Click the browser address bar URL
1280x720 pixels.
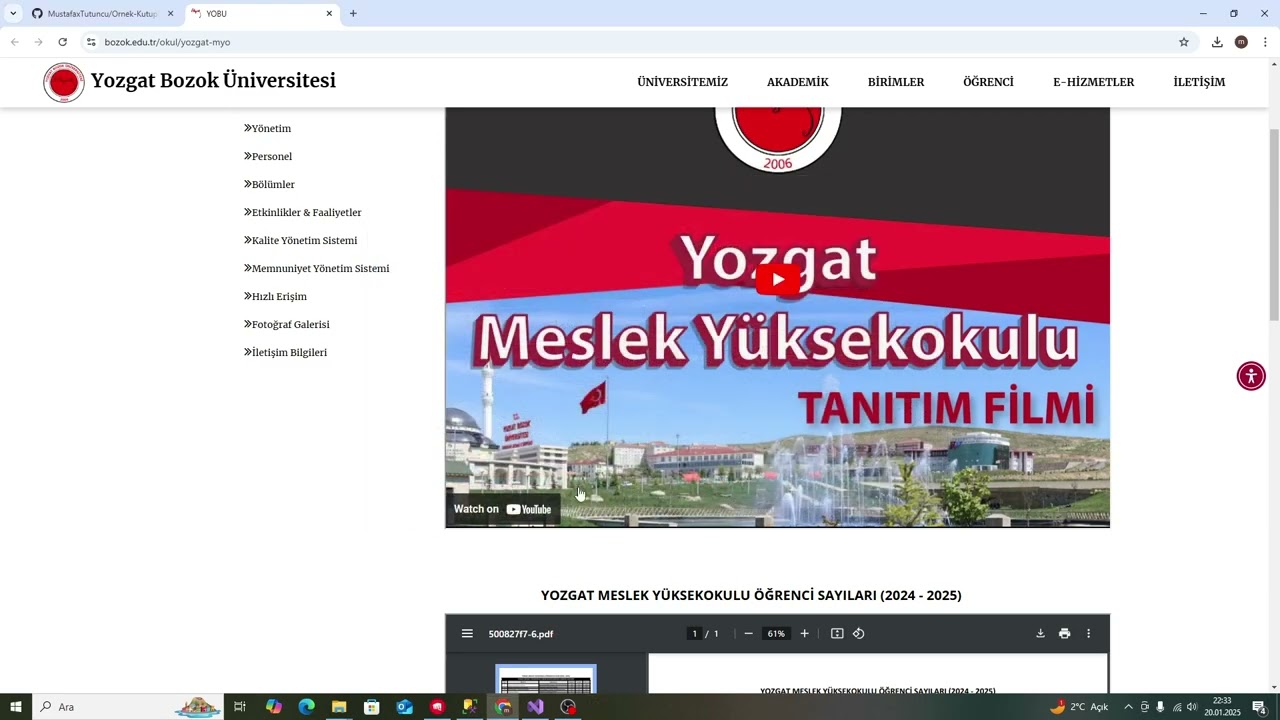point(167,42)
